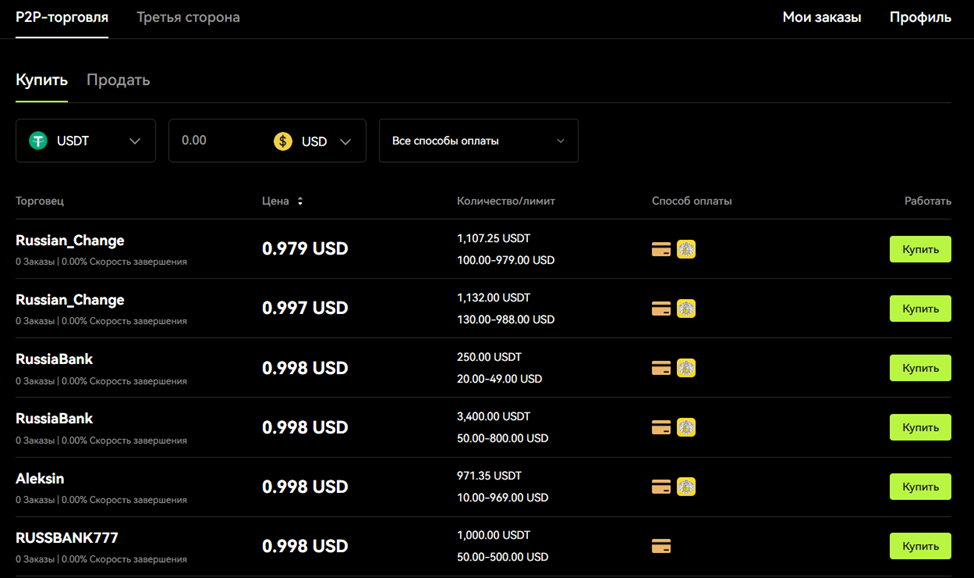Switch to the Продать tab

118,80
